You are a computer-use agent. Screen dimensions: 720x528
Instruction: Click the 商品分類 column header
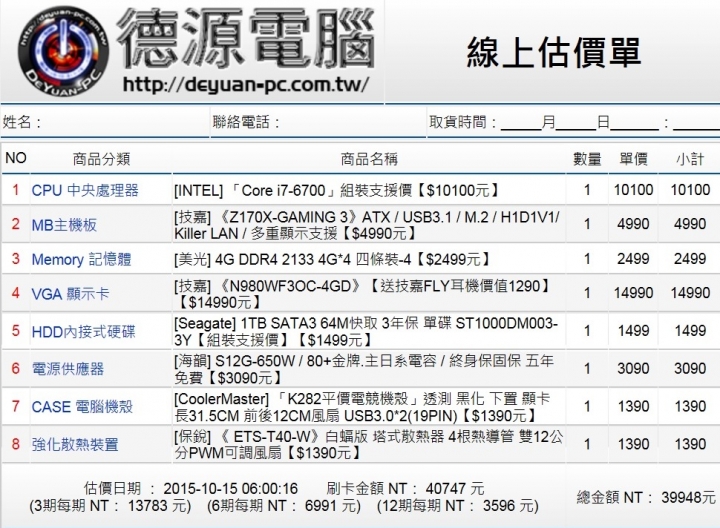pos(101,159)
